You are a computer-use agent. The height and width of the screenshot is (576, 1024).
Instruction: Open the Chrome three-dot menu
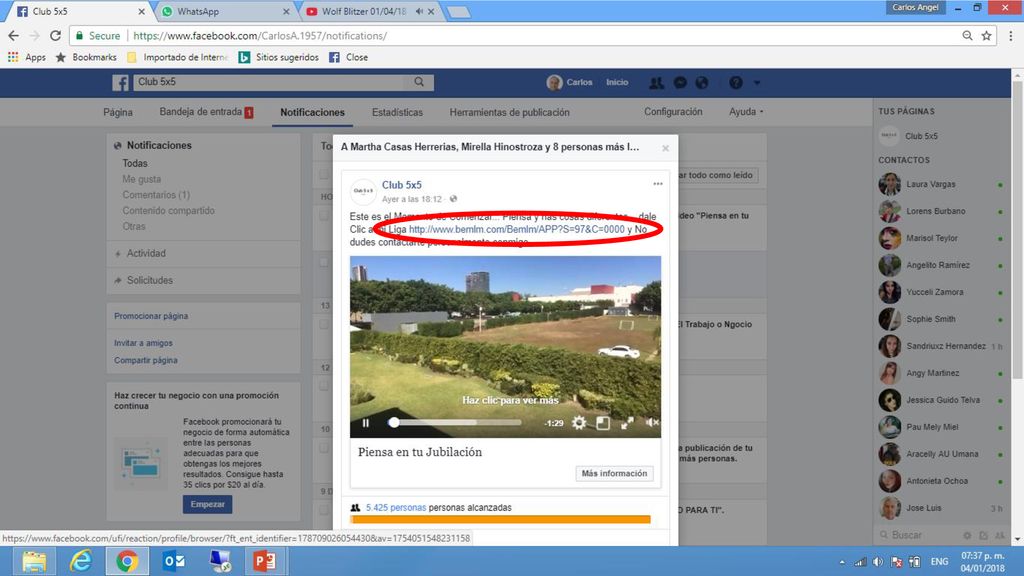pos(1010,36)
